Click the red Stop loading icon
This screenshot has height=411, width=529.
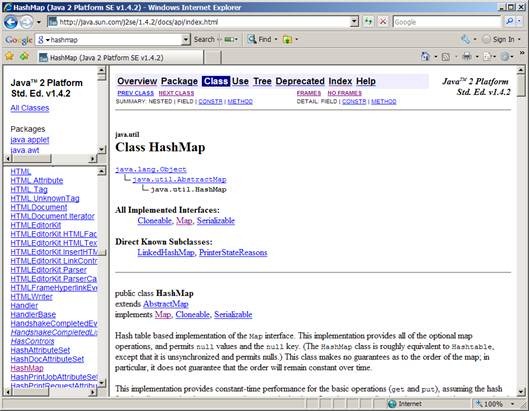click(x=383, y=22)
